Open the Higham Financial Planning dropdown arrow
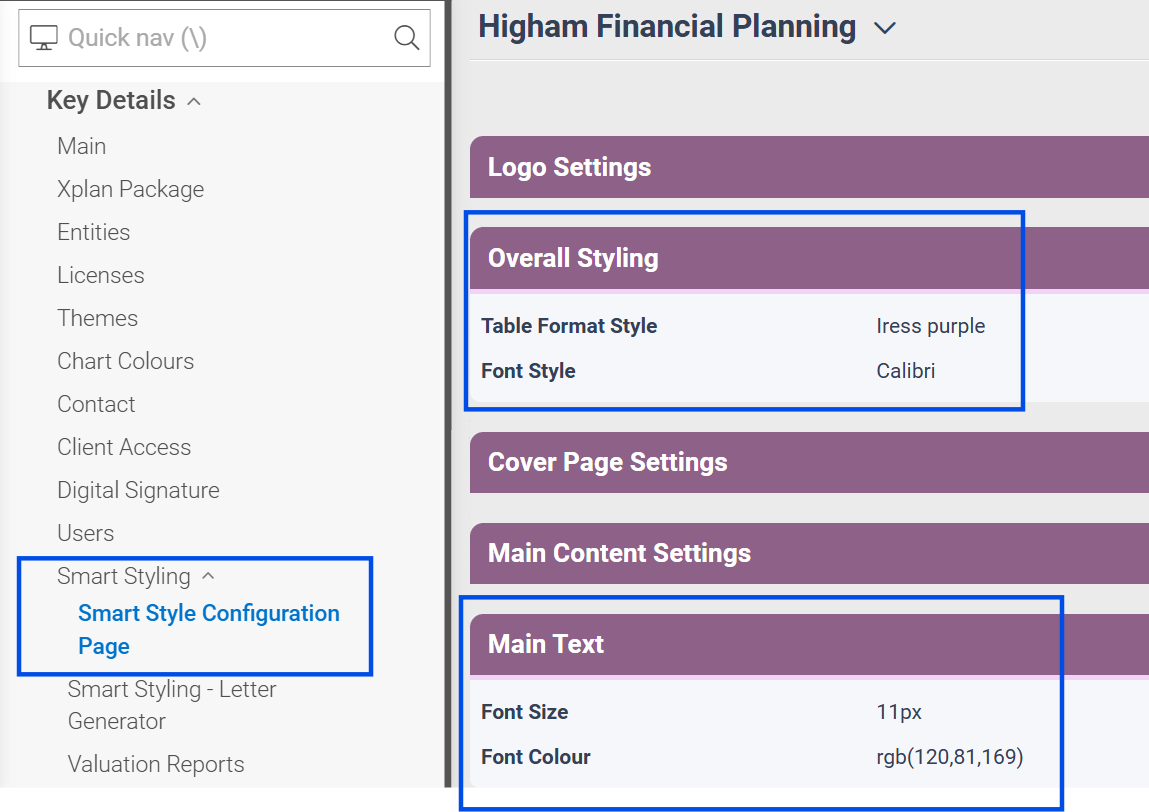This screenshot has width=1149, height=812. [884, 28]
